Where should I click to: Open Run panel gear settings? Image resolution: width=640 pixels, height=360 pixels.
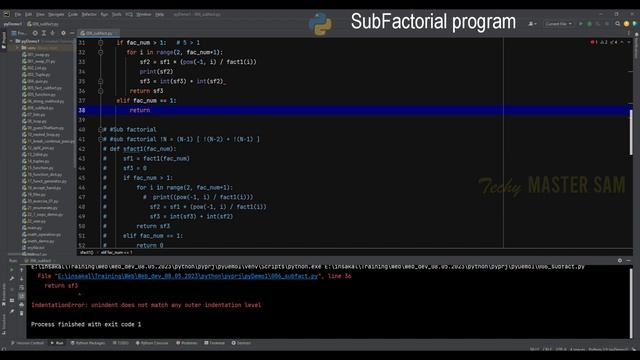pos(620,260)
